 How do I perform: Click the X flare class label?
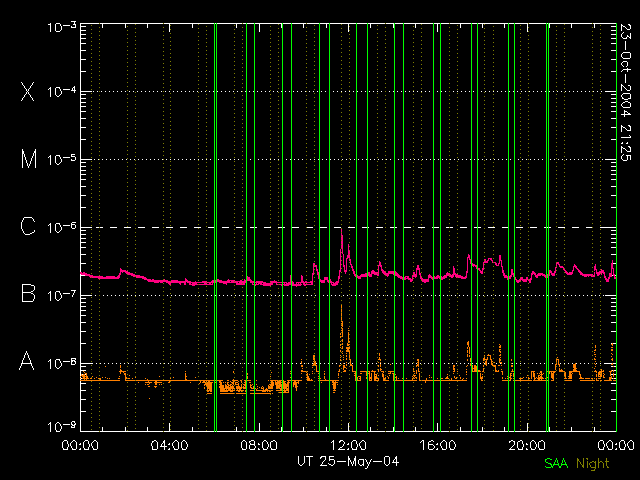click(x=28, y=91)
